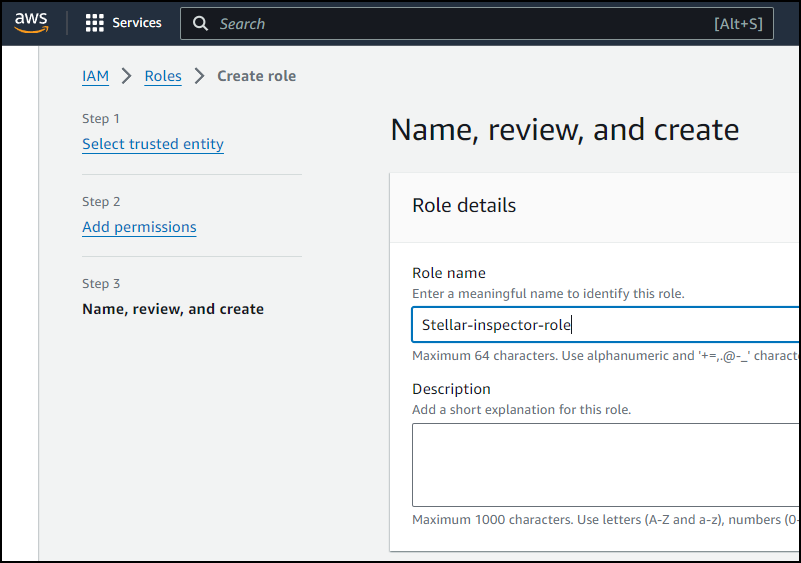Image resolution: width=801 pixels, height=563 pixels.
Task: Click the AWS logo home icon
Action: point(32,23)
